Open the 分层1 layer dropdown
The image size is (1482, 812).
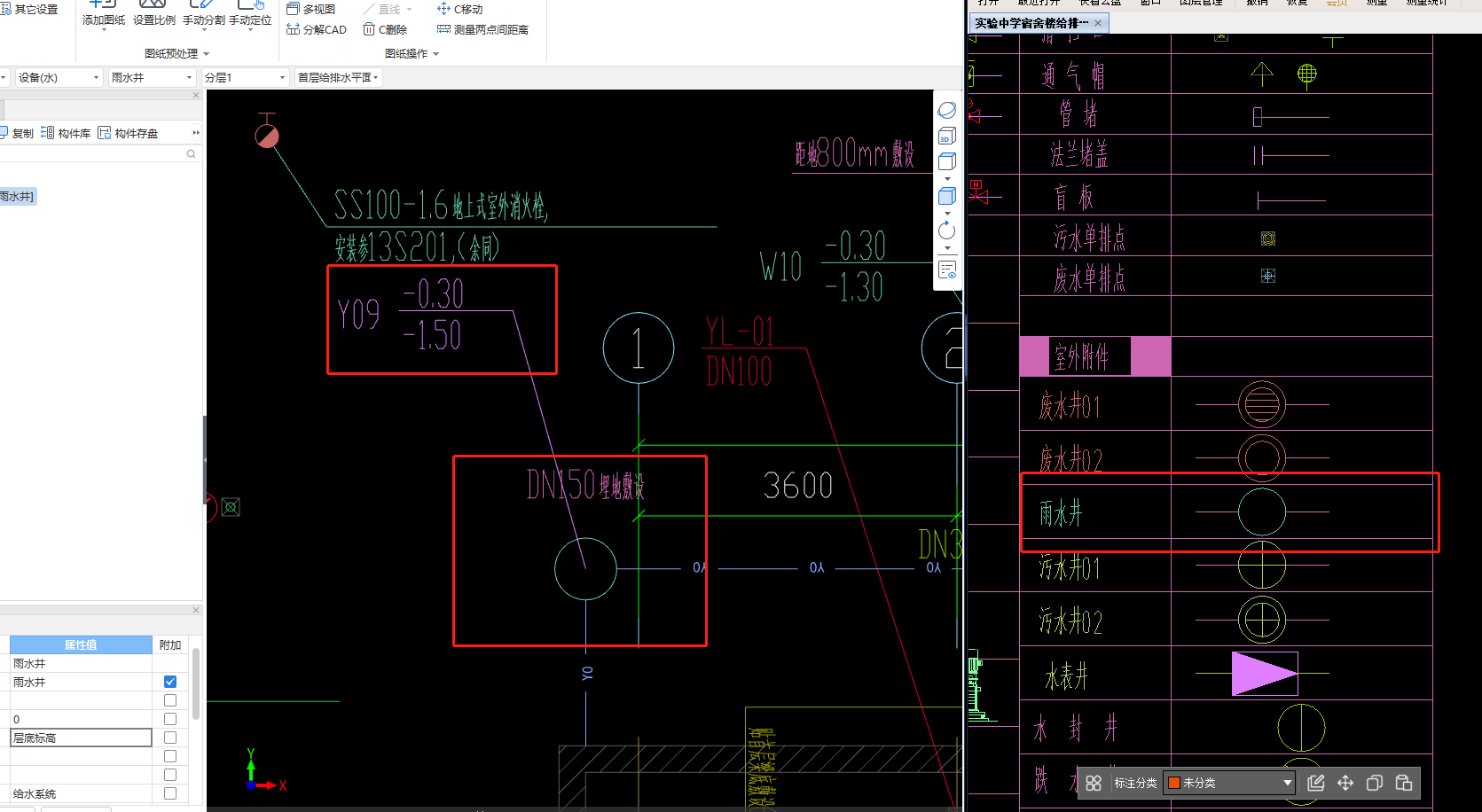pos(246,78)
